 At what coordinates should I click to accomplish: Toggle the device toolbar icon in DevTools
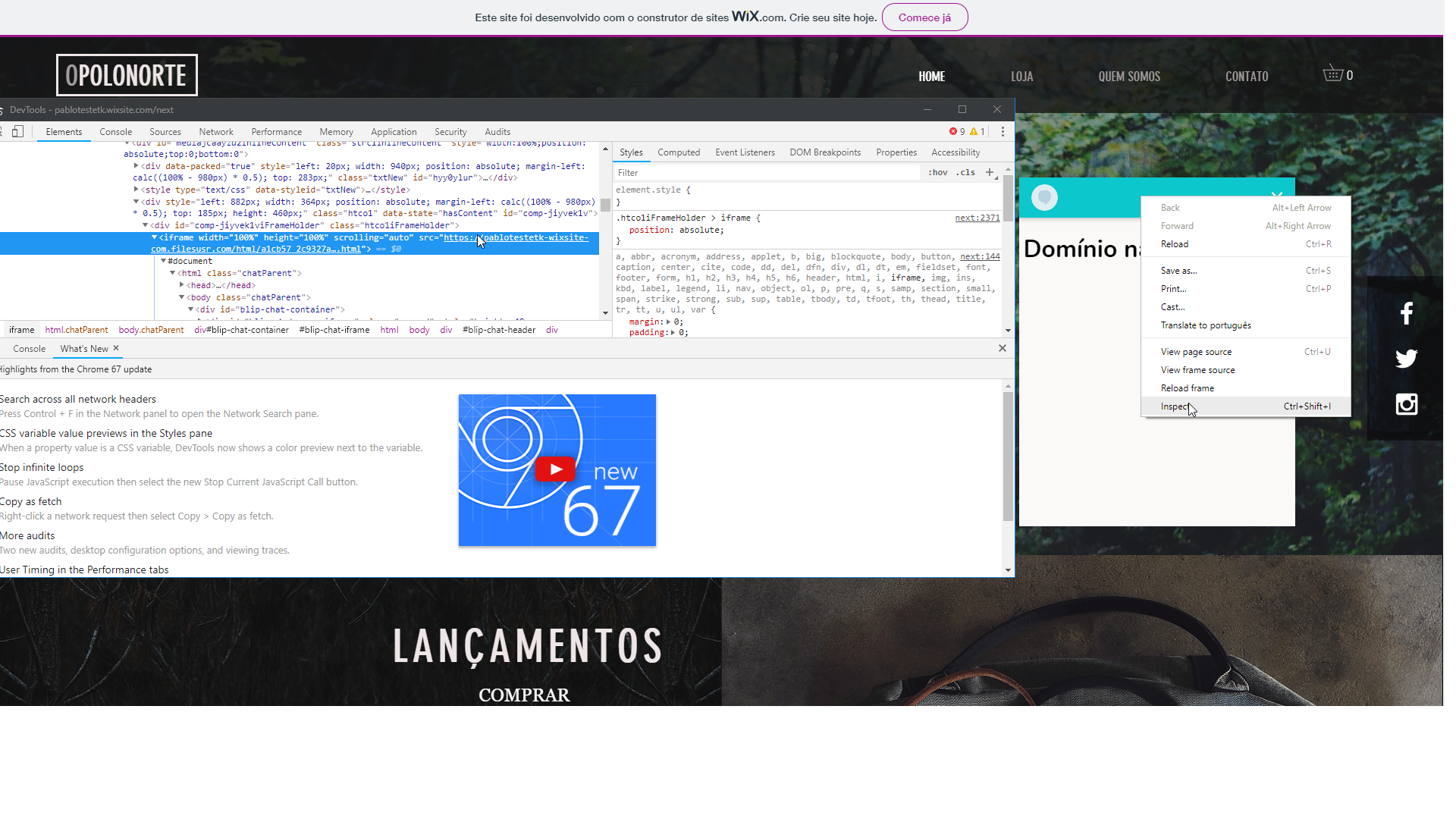point(19,131)
